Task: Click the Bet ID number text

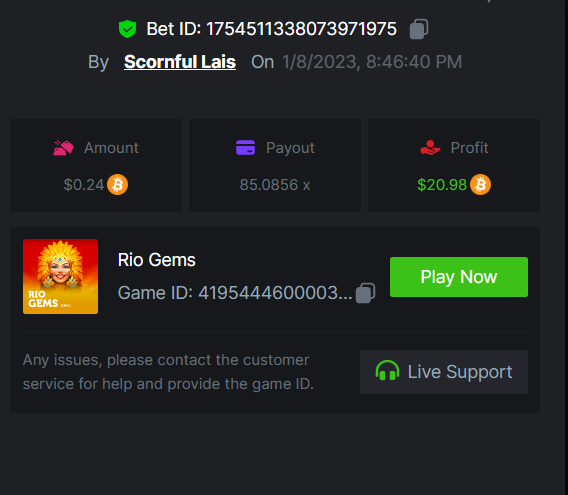Action: [301, 29]
